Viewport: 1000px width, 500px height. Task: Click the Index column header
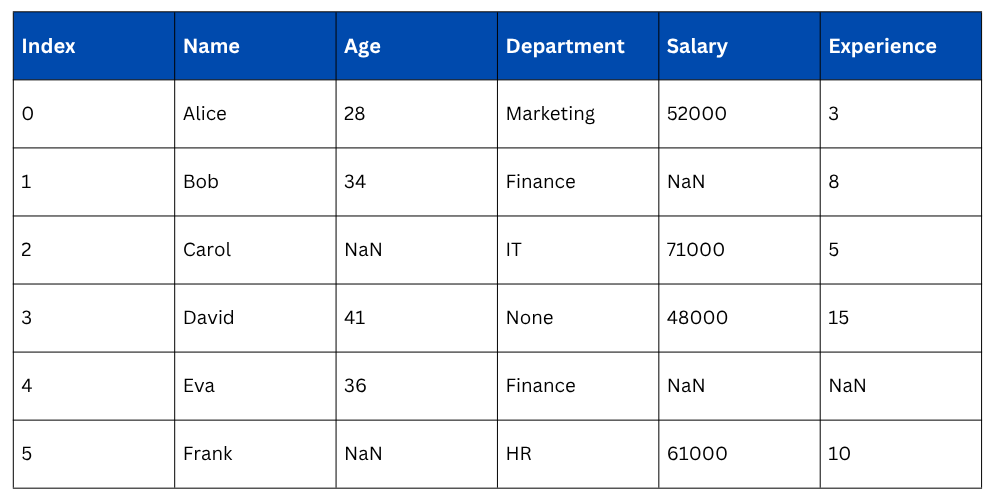(48, 46)
